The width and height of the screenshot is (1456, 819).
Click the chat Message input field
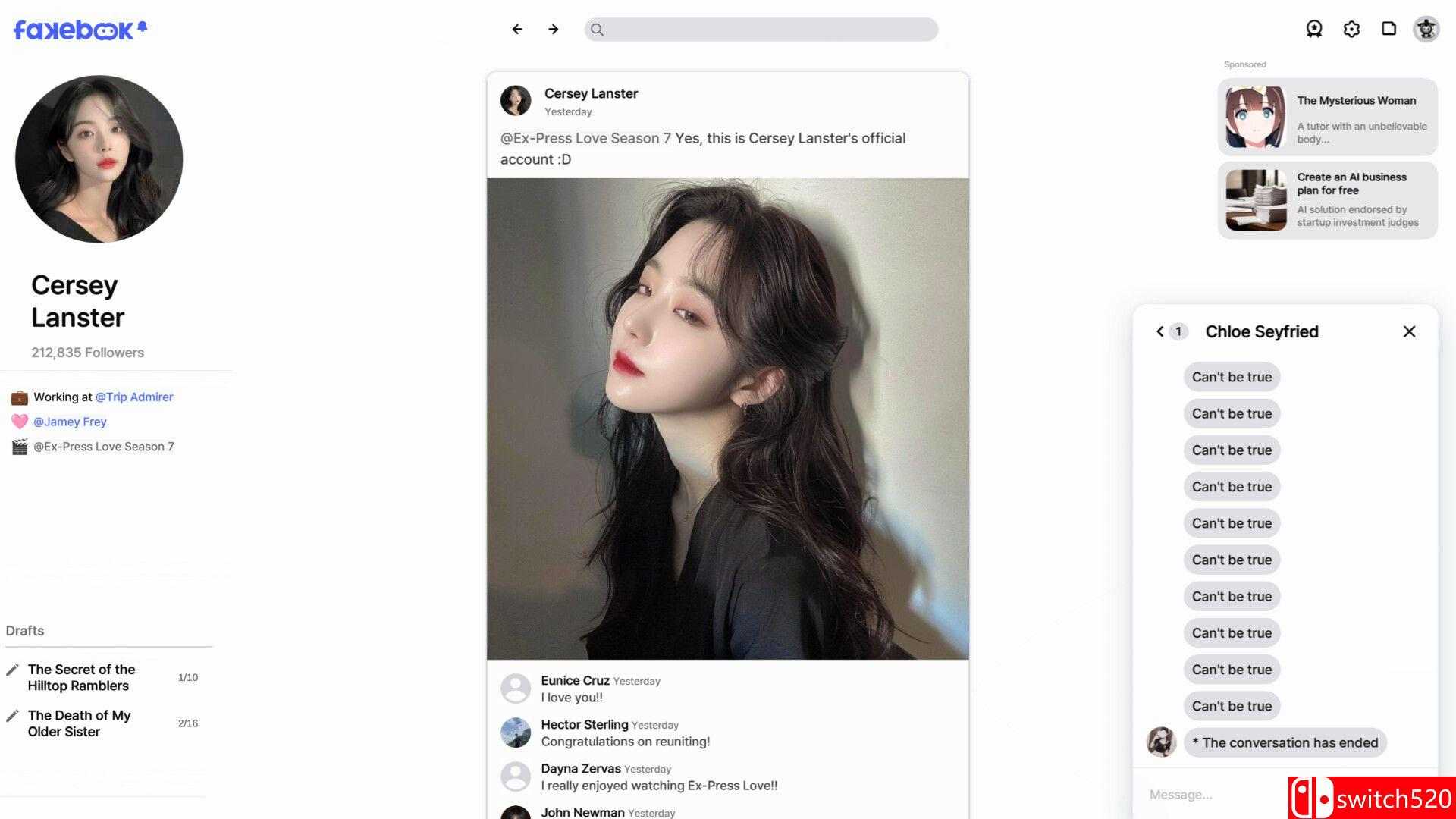[x=1213, y=795]
